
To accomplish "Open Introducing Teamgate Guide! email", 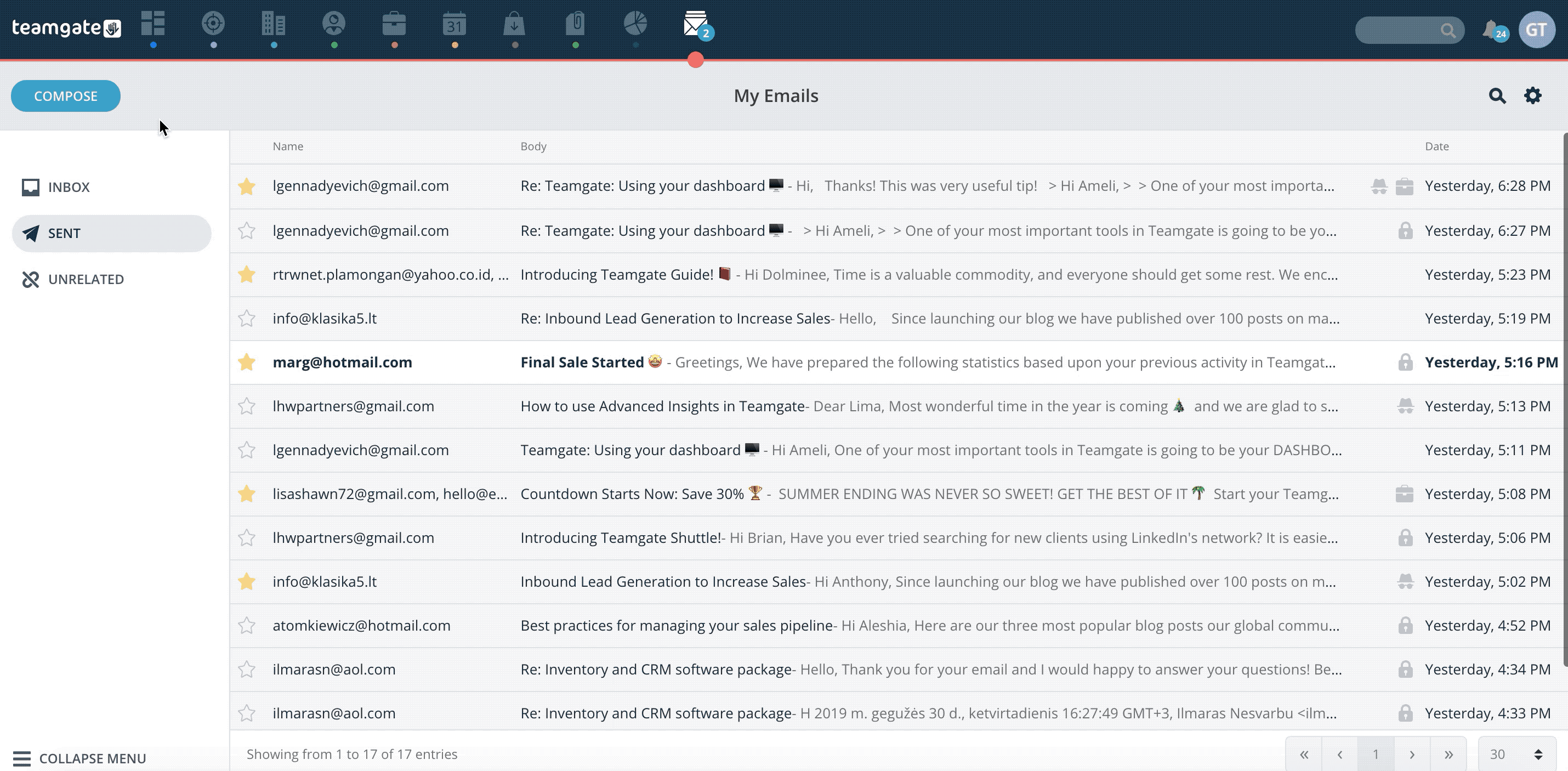I will point(617,275).
